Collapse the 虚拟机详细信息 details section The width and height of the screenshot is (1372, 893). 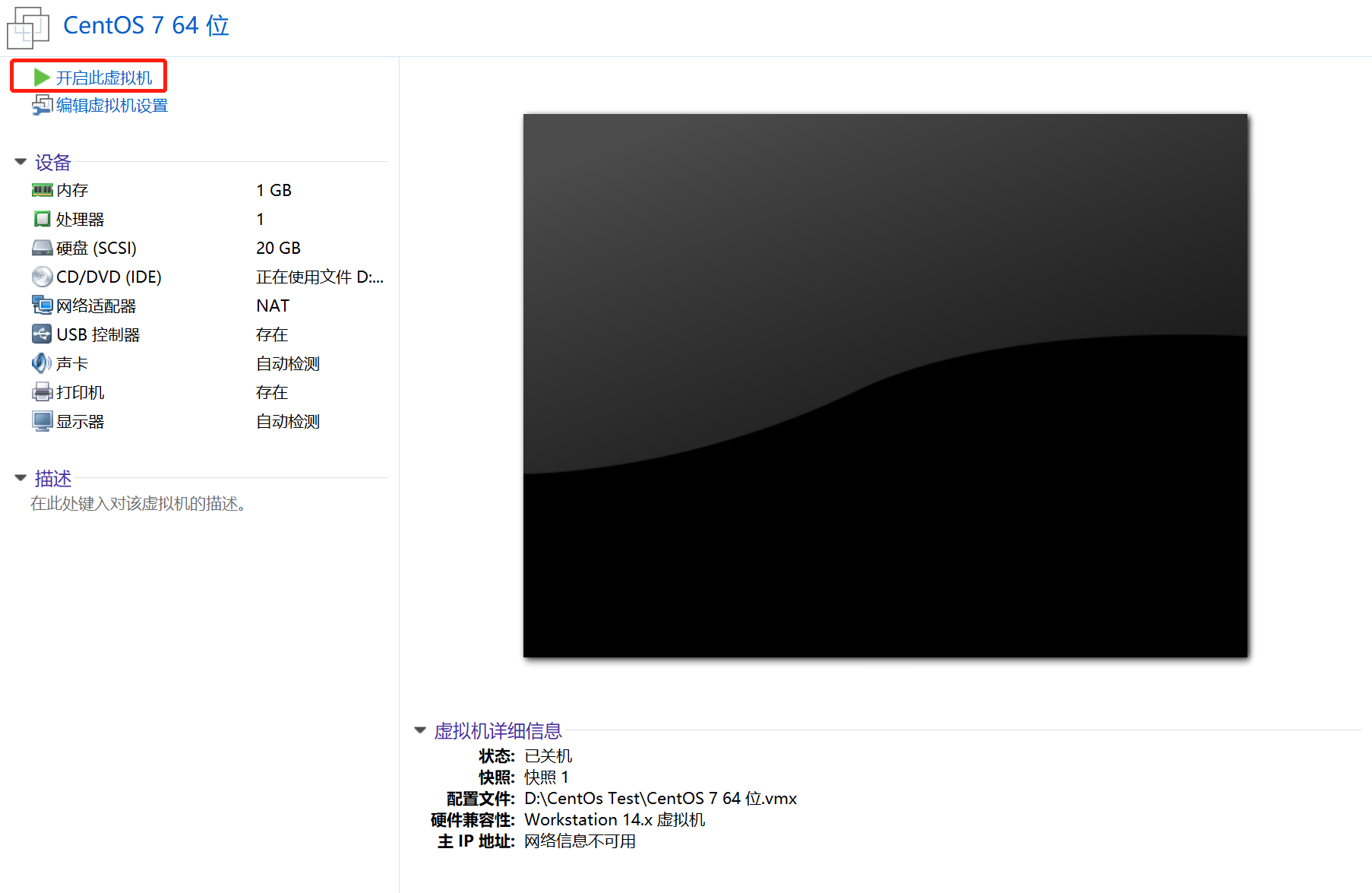420,730
